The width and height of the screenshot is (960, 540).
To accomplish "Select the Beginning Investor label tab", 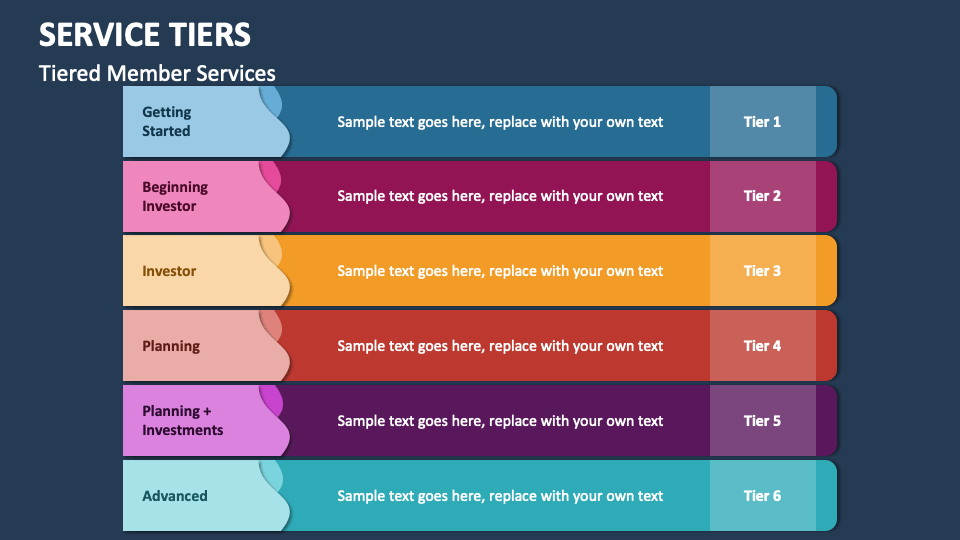I will [175, 197].
